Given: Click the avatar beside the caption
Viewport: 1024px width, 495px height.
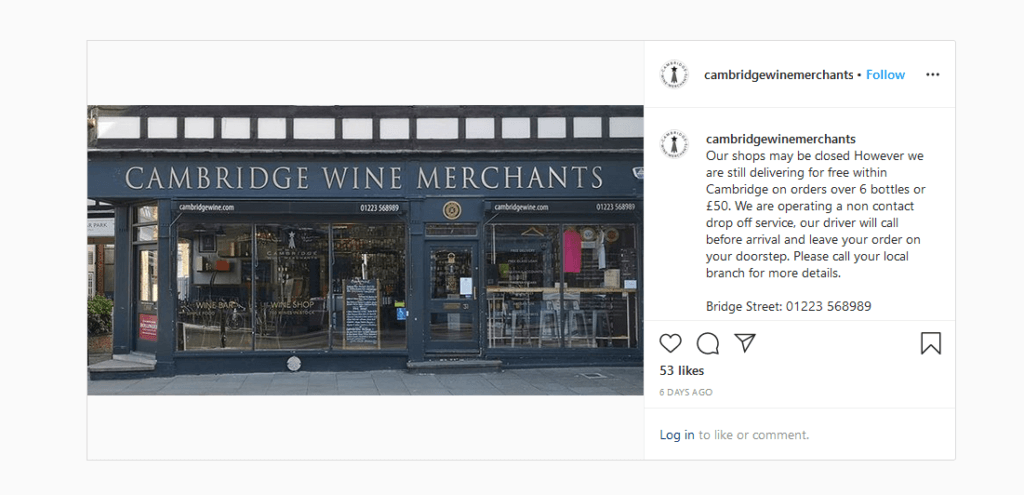Looking at the screenshot, I should pos(675,144).
